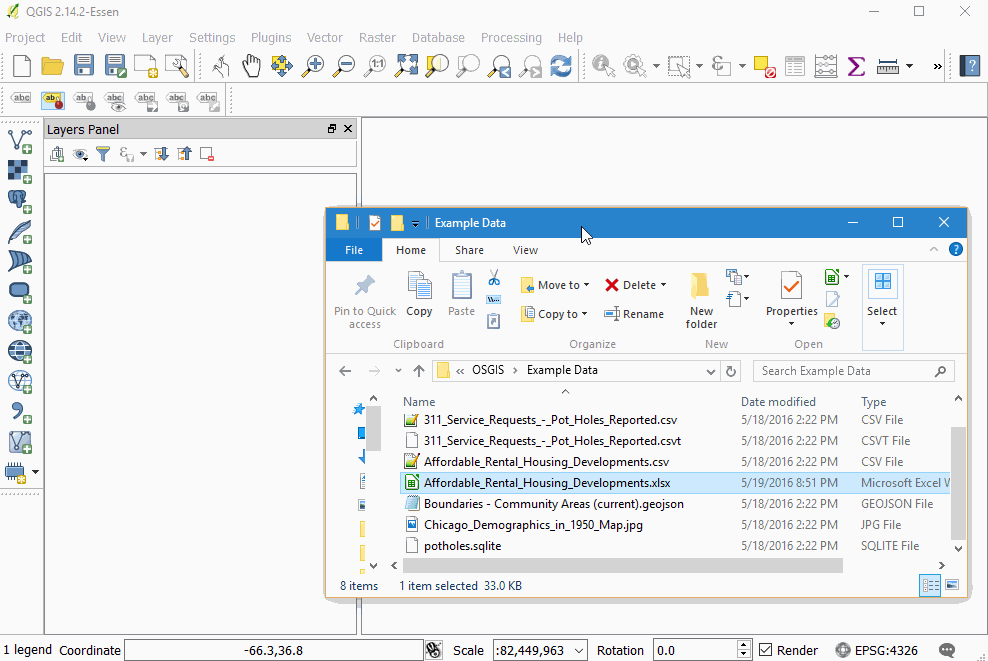Click Zoom to Native Resolution 1:1 icon
The width and height of the screenshot is (988, 661).
pos(375,66)
